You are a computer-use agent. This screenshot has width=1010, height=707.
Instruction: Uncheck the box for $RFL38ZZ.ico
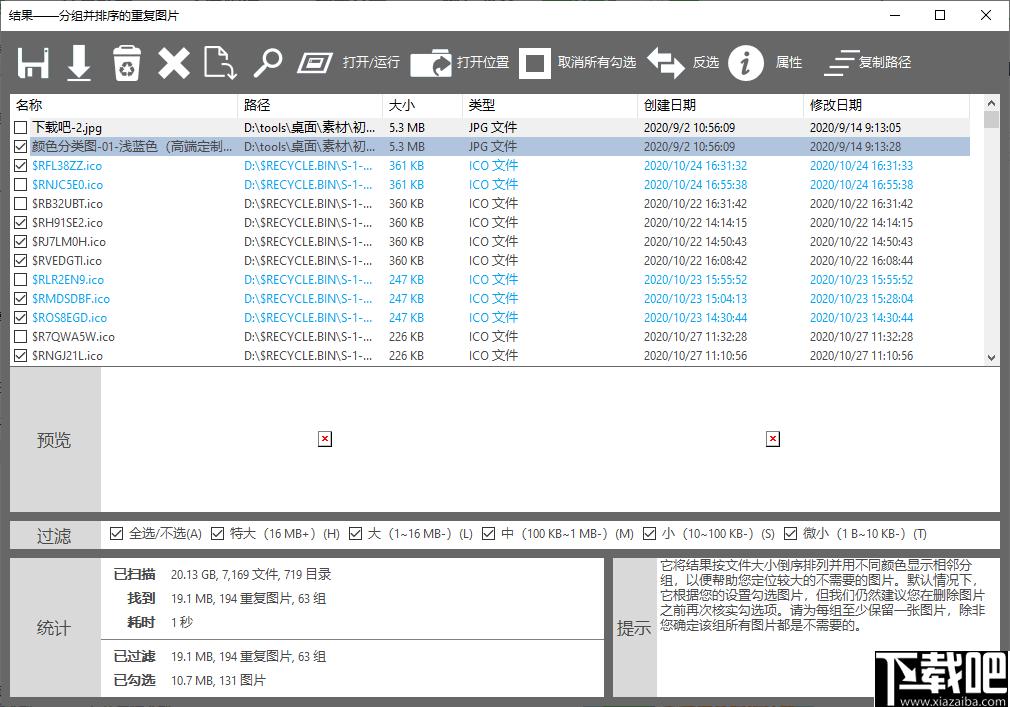[21, 165]
